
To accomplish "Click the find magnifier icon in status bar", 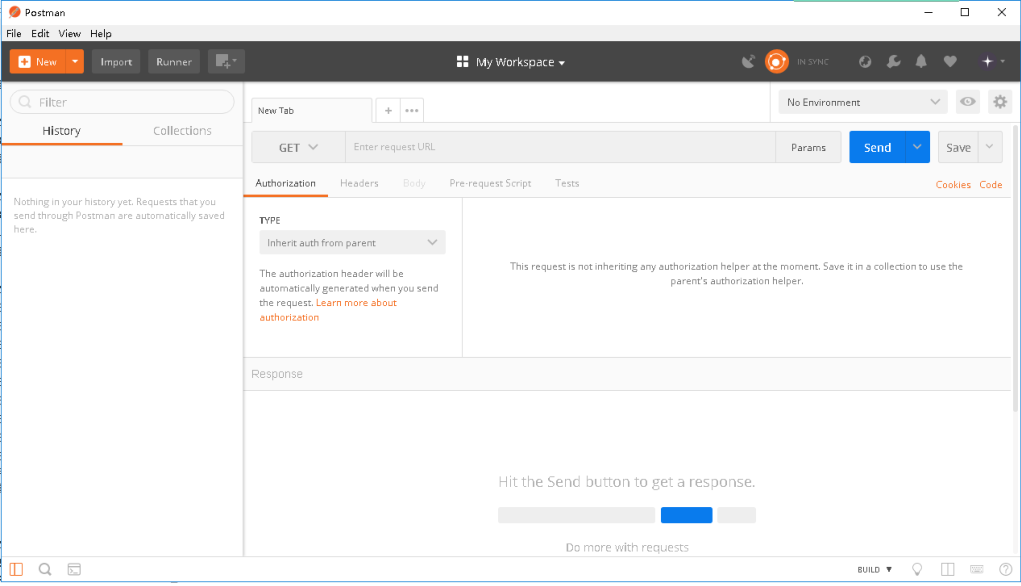I will tap(45, 569).
